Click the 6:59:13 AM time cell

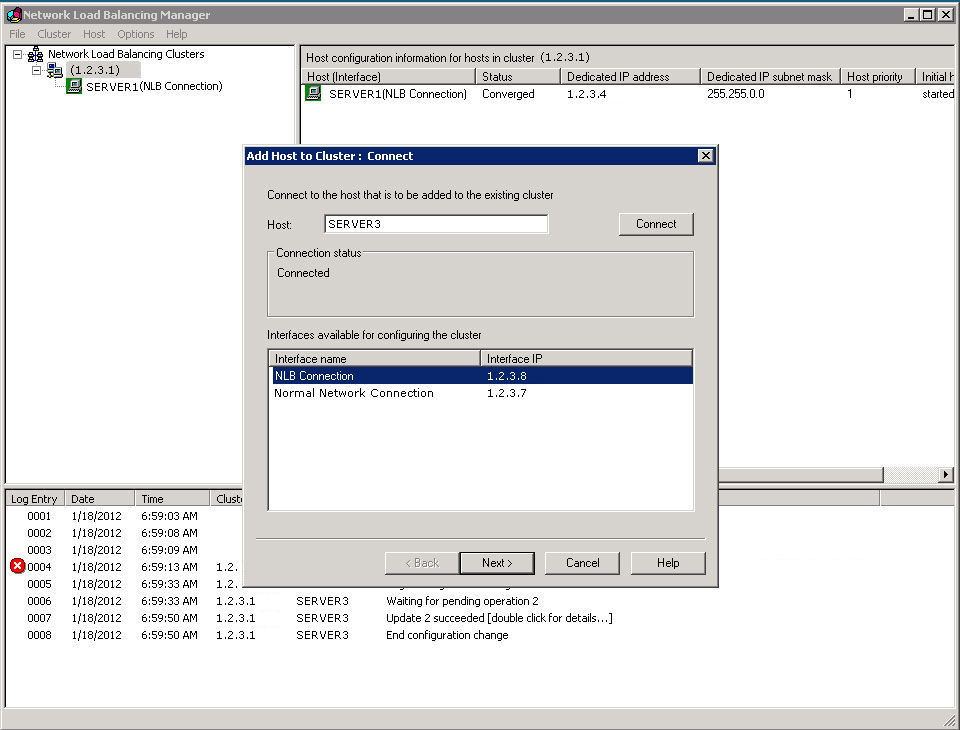coord(170,567)
